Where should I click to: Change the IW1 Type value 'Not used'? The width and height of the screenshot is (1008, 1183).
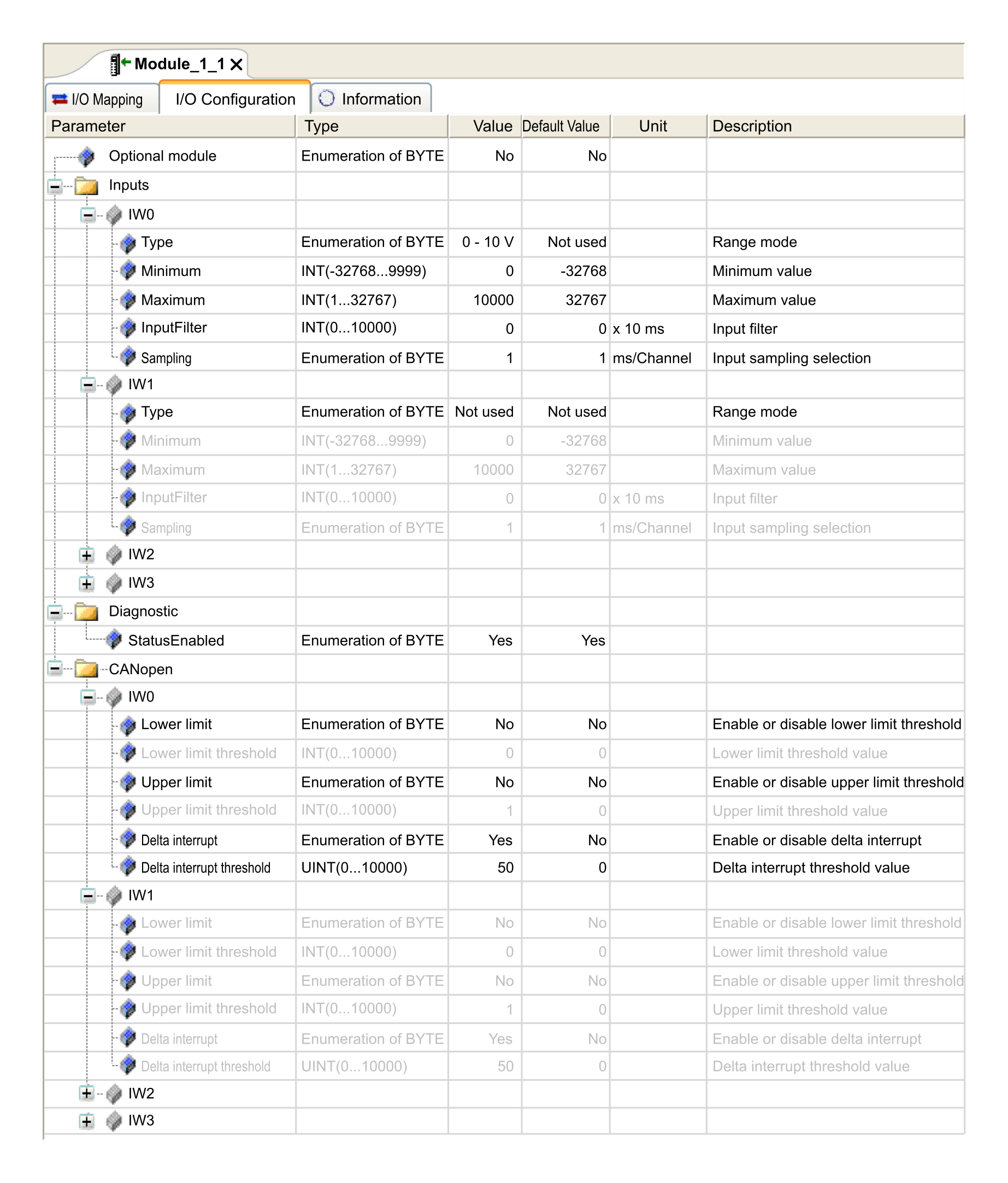[x=485, y=411]
